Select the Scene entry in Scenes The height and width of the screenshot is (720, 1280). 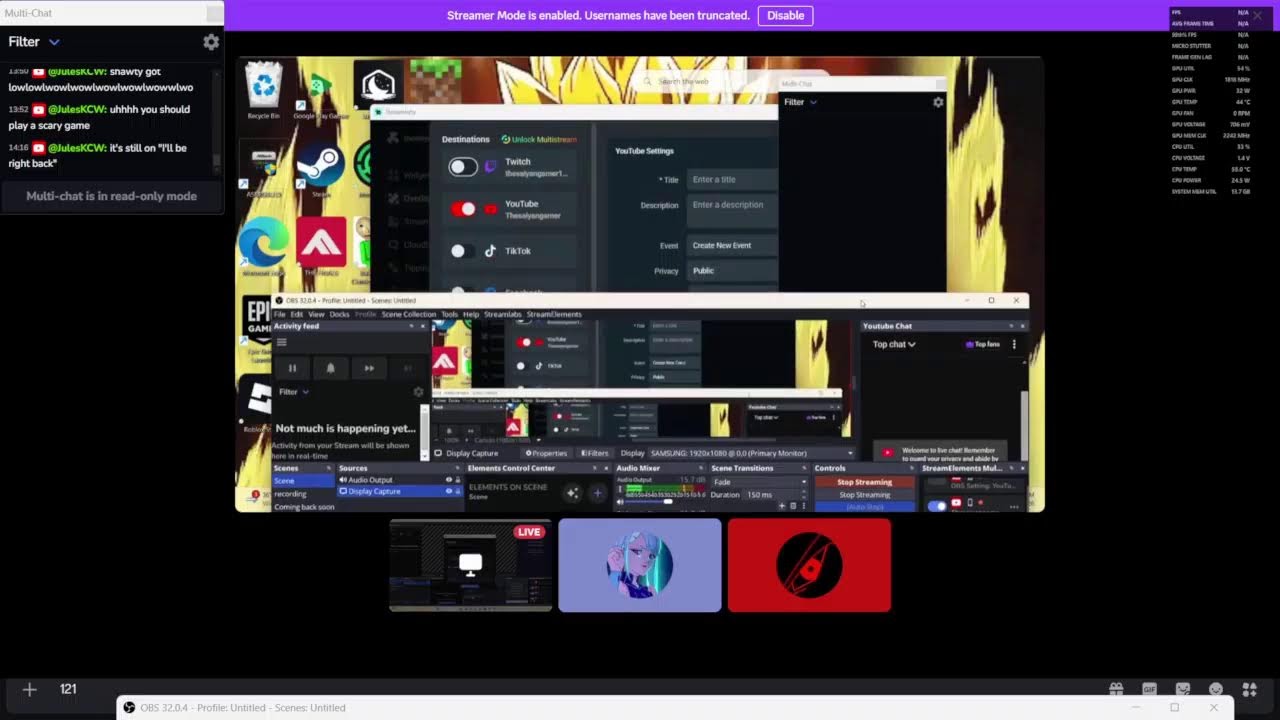[x=303, y=481]
